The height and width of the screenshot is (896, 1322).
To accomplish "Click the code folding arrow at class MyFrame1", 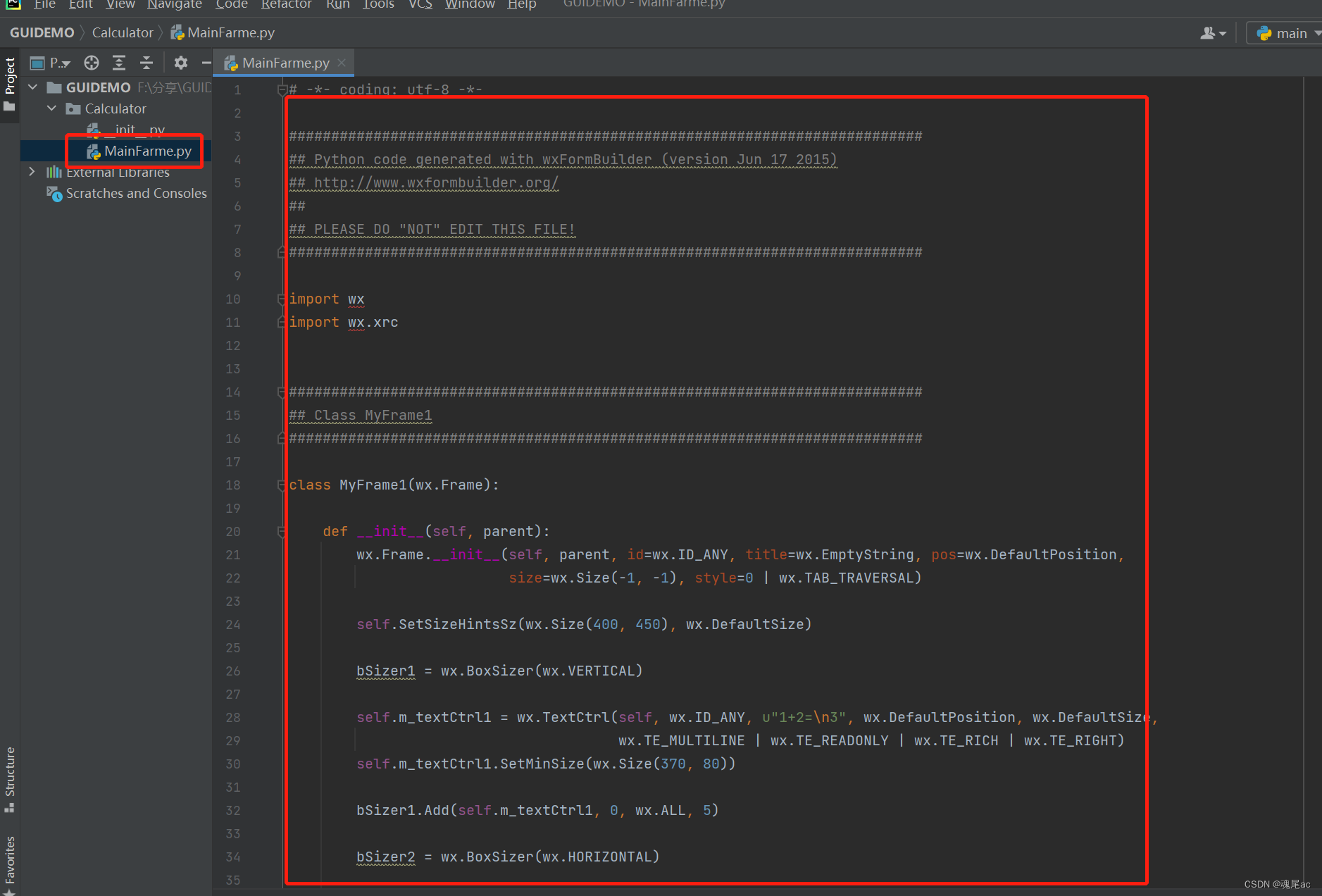I will pyautogui.click(x=281, y=485).
